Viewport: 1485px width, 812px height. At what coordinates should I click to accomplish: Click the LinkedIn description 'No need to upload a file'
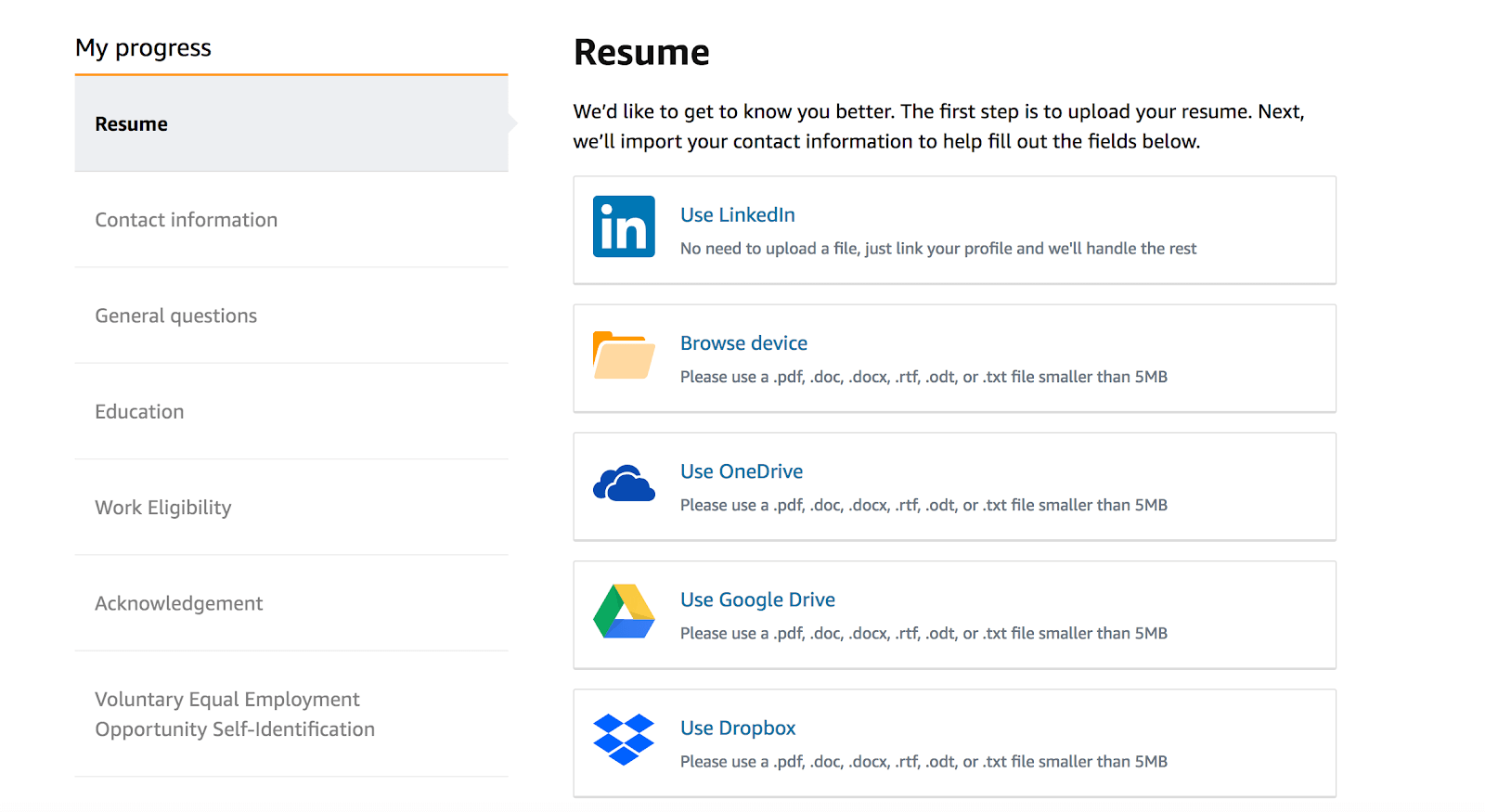click(938, 249)
